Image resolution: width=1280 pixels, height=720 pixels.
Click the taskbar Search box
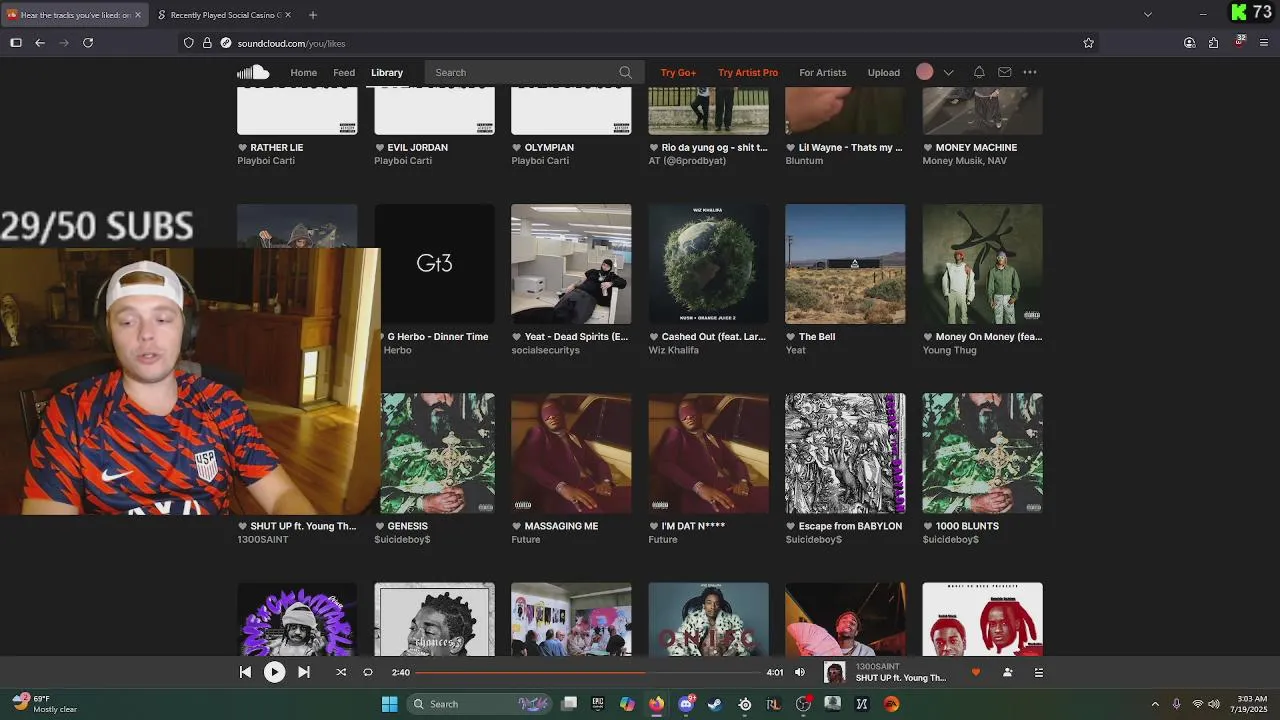(x=480, y=704)
